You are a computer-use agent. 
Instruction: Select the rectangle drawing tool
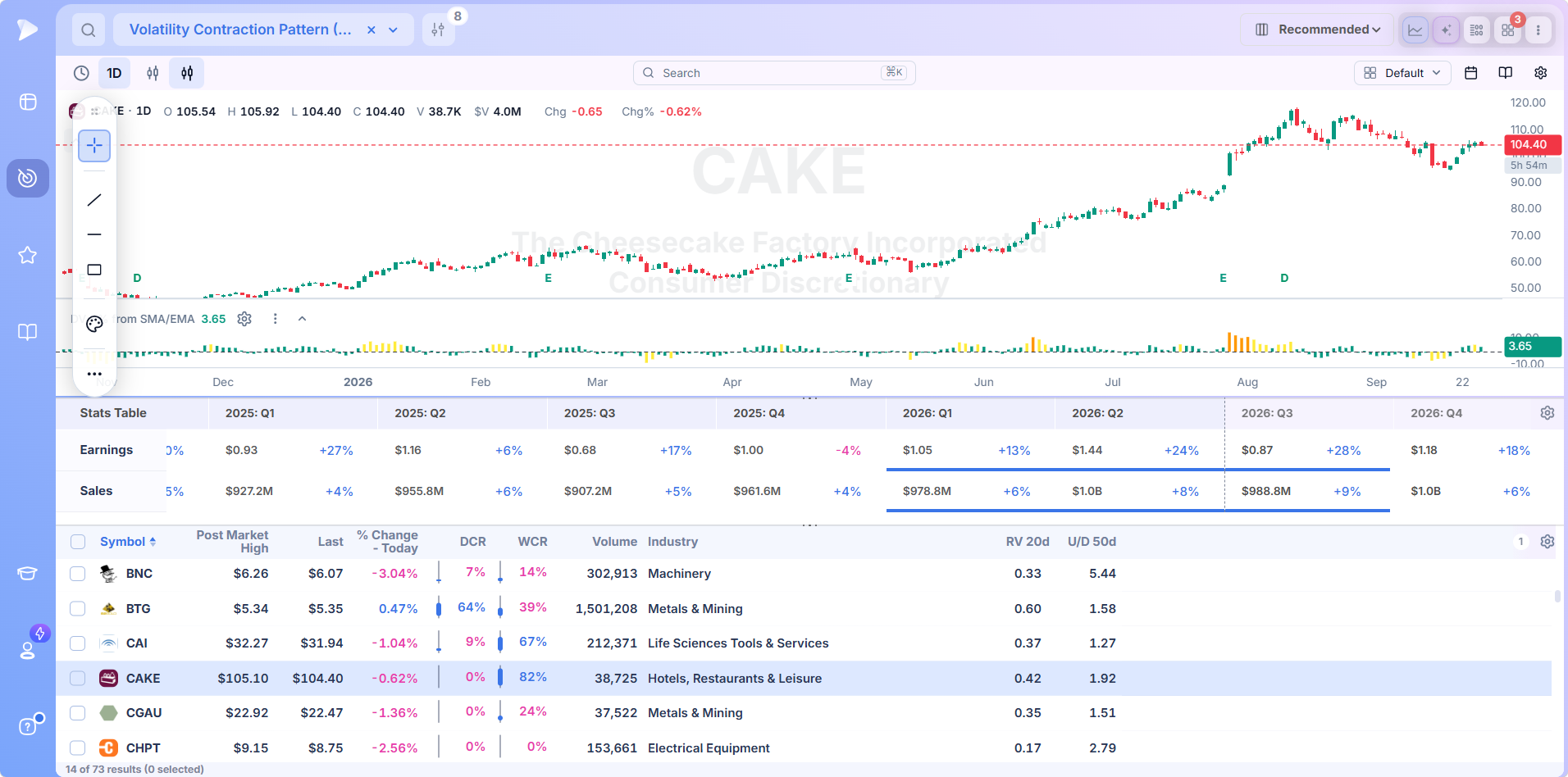94,270
